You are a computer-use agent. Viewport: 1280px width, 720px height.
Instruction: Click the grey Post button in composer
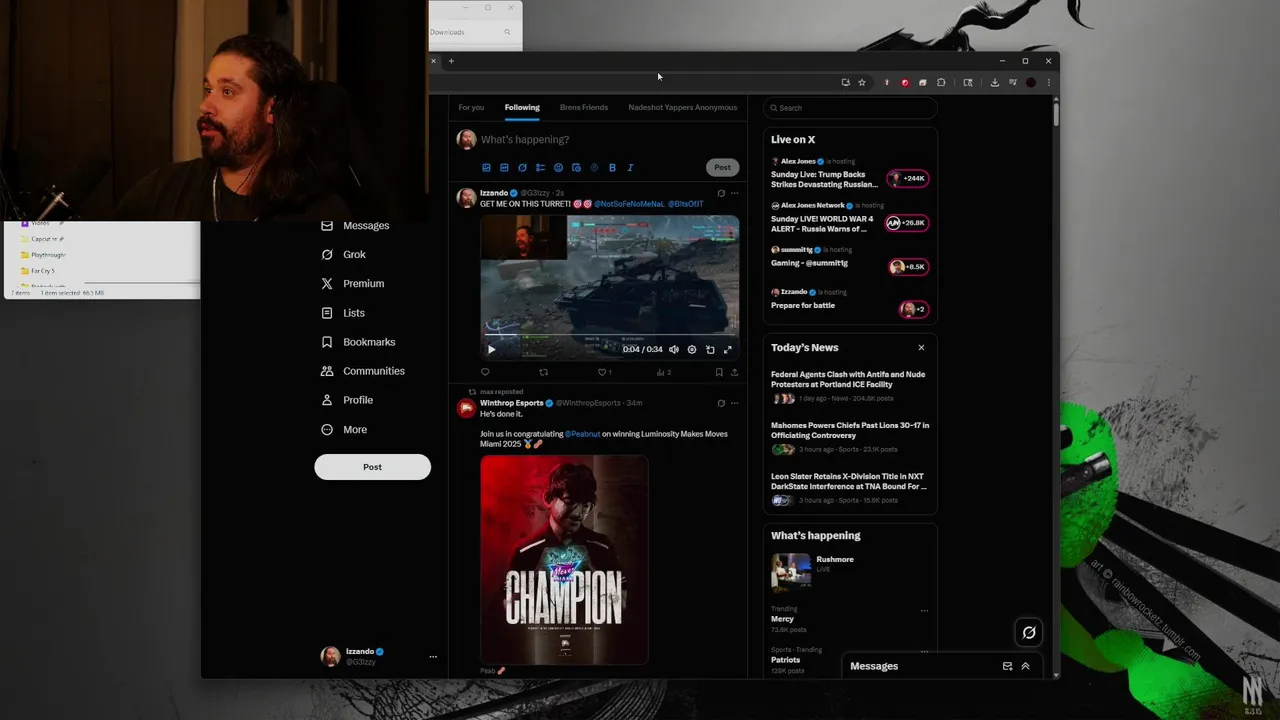[x=722, y=167]
